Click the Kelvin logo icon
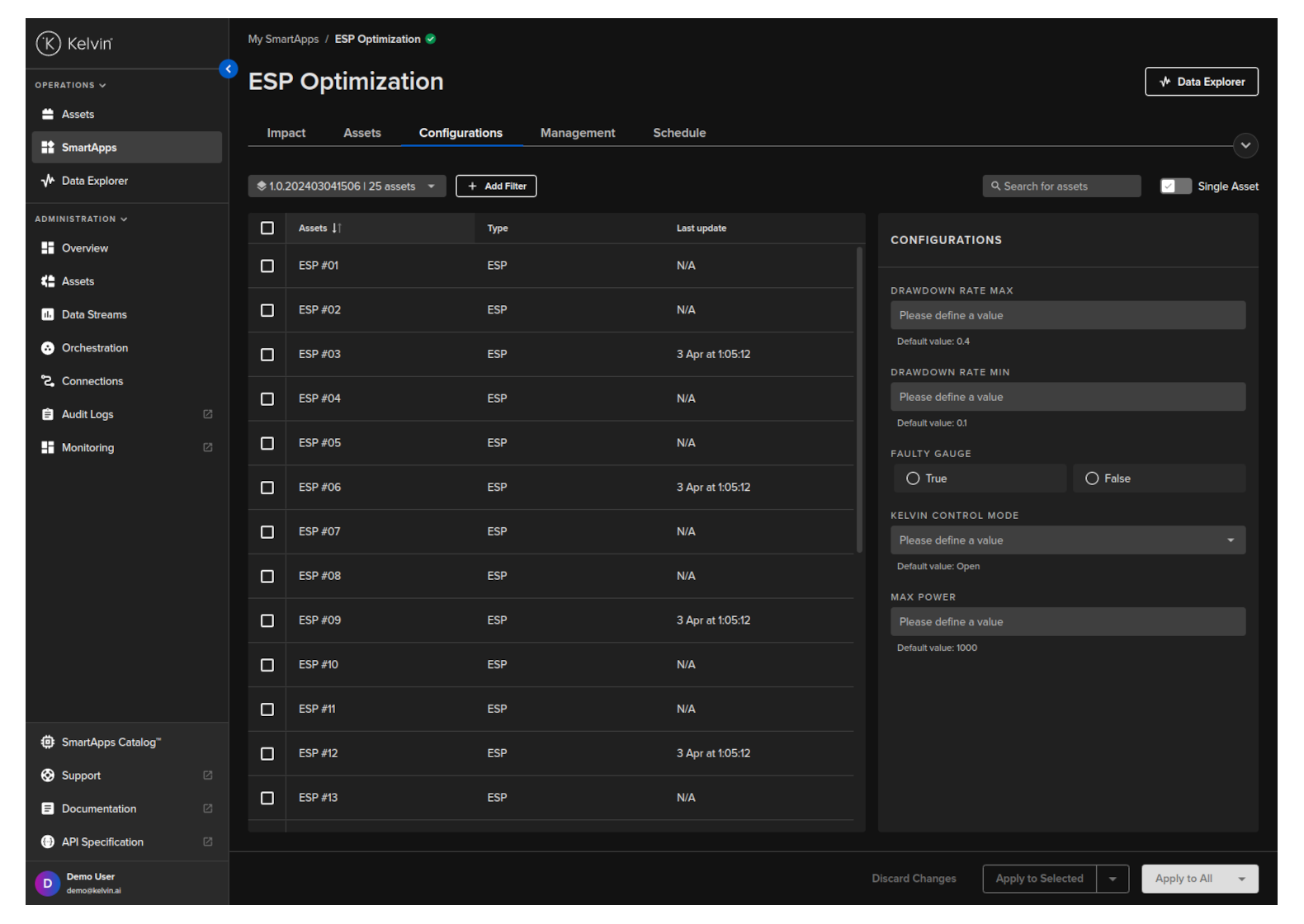 click(x=49, y=44)
